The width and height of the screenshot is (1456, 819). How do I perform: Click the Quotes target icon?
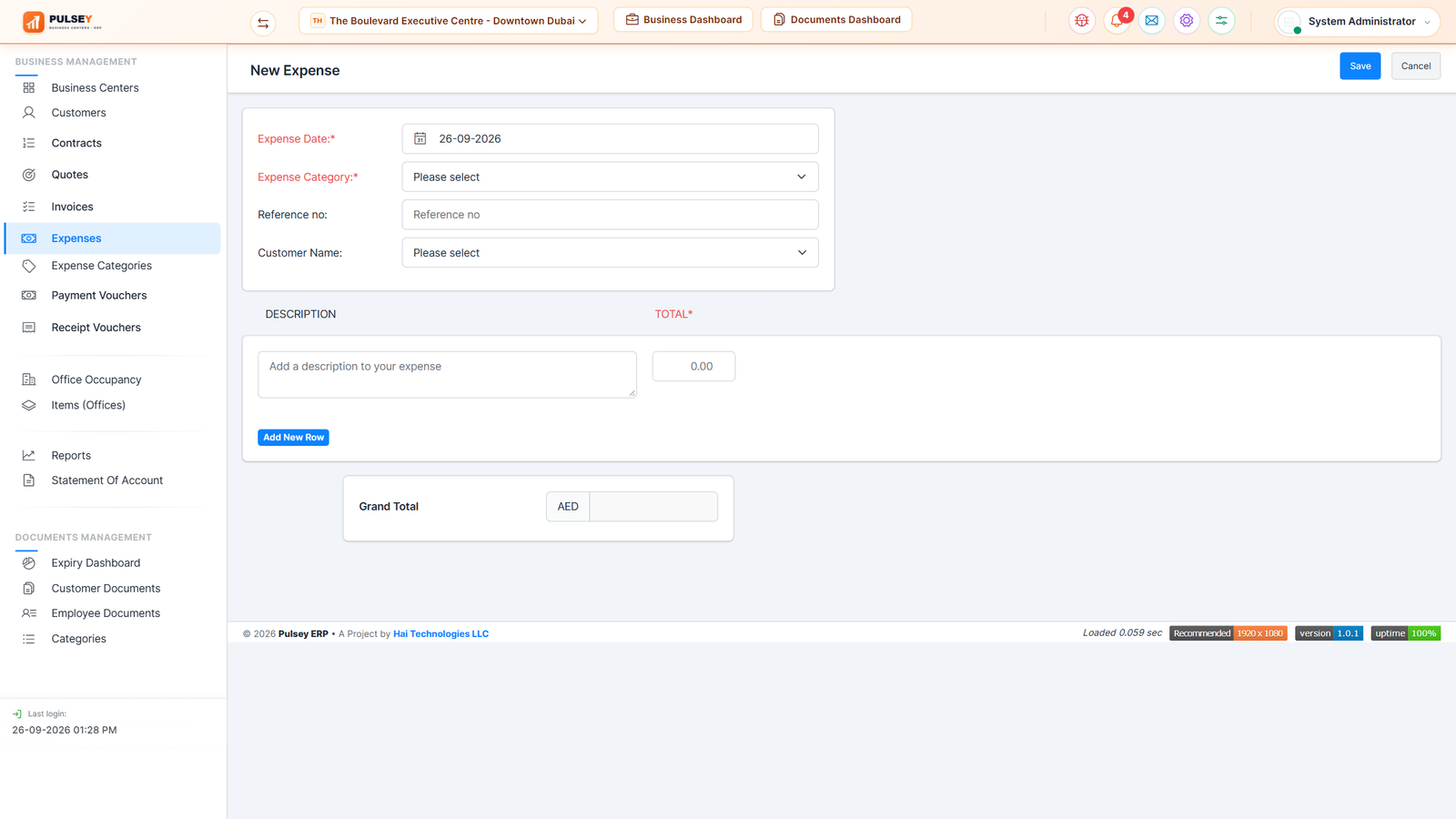pyautogui.click(x=29, y=175)
